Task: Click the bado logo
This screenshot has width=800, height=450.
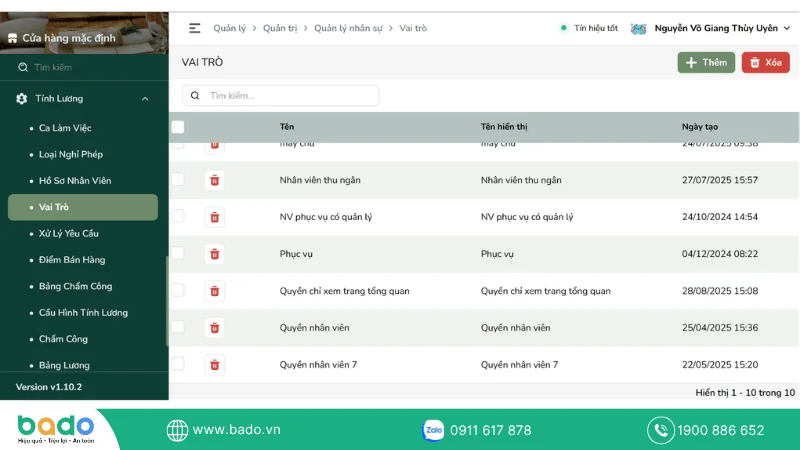Action: pyautogui.click(x=56, y=429)
